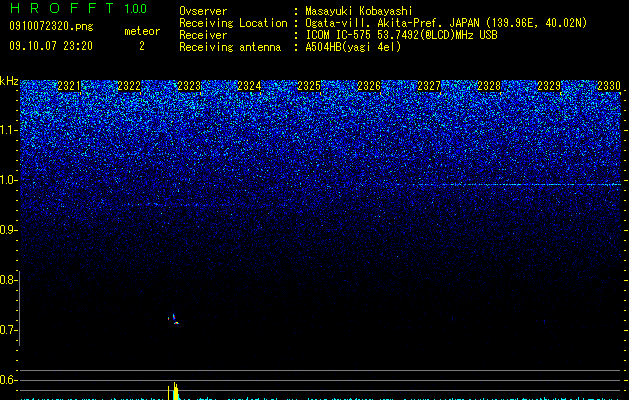
Task: Click the meteor echo in the spectrogram
Action: click(174, 319)
